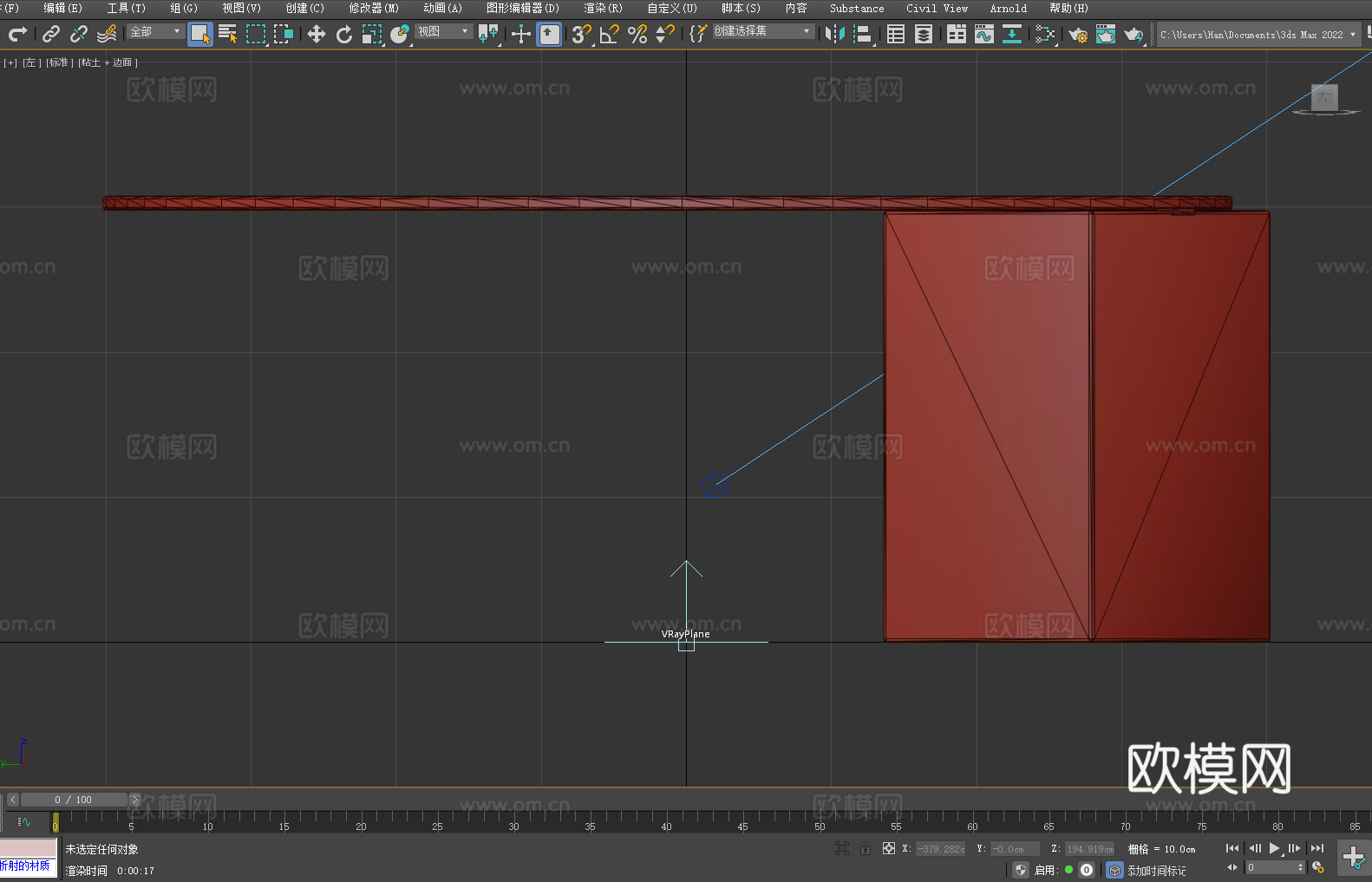The image size is (1372, 882).
Task: Open the Layer Explorer
Action: point(924,34)
